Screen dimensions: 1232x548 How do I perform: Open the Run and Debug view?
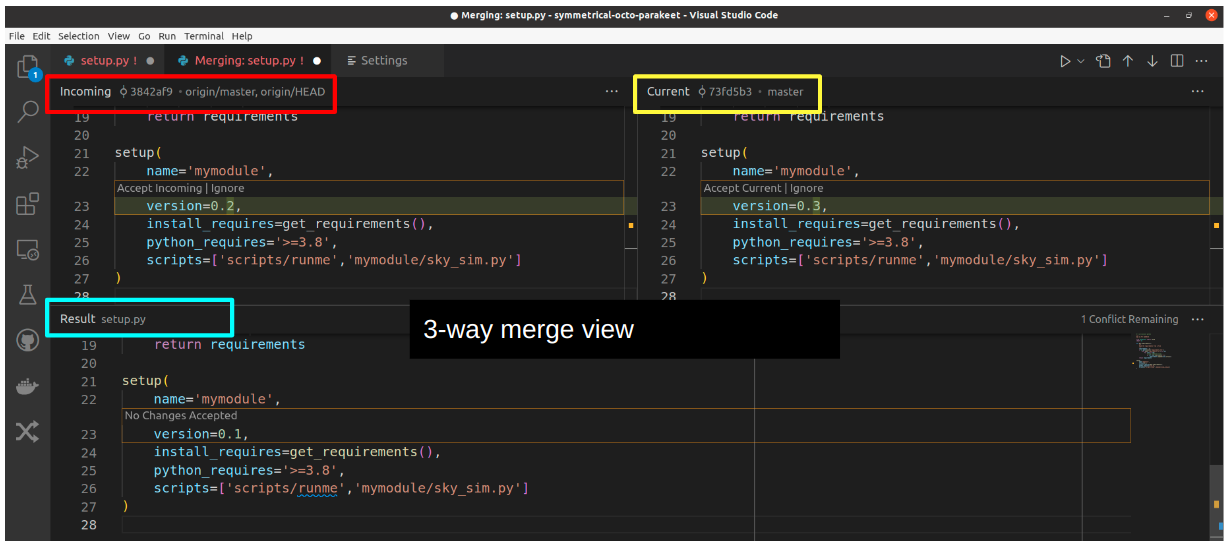27,157
